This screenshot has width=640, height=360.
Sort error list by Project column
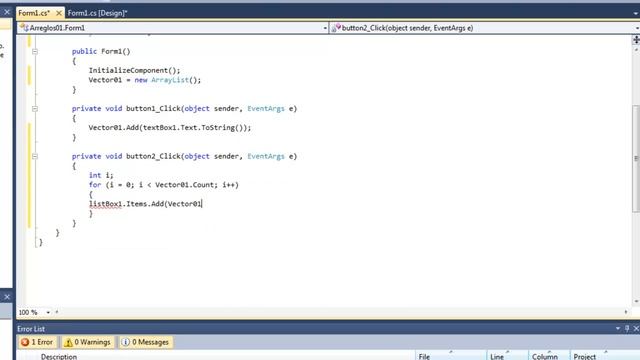coord(584,356)
